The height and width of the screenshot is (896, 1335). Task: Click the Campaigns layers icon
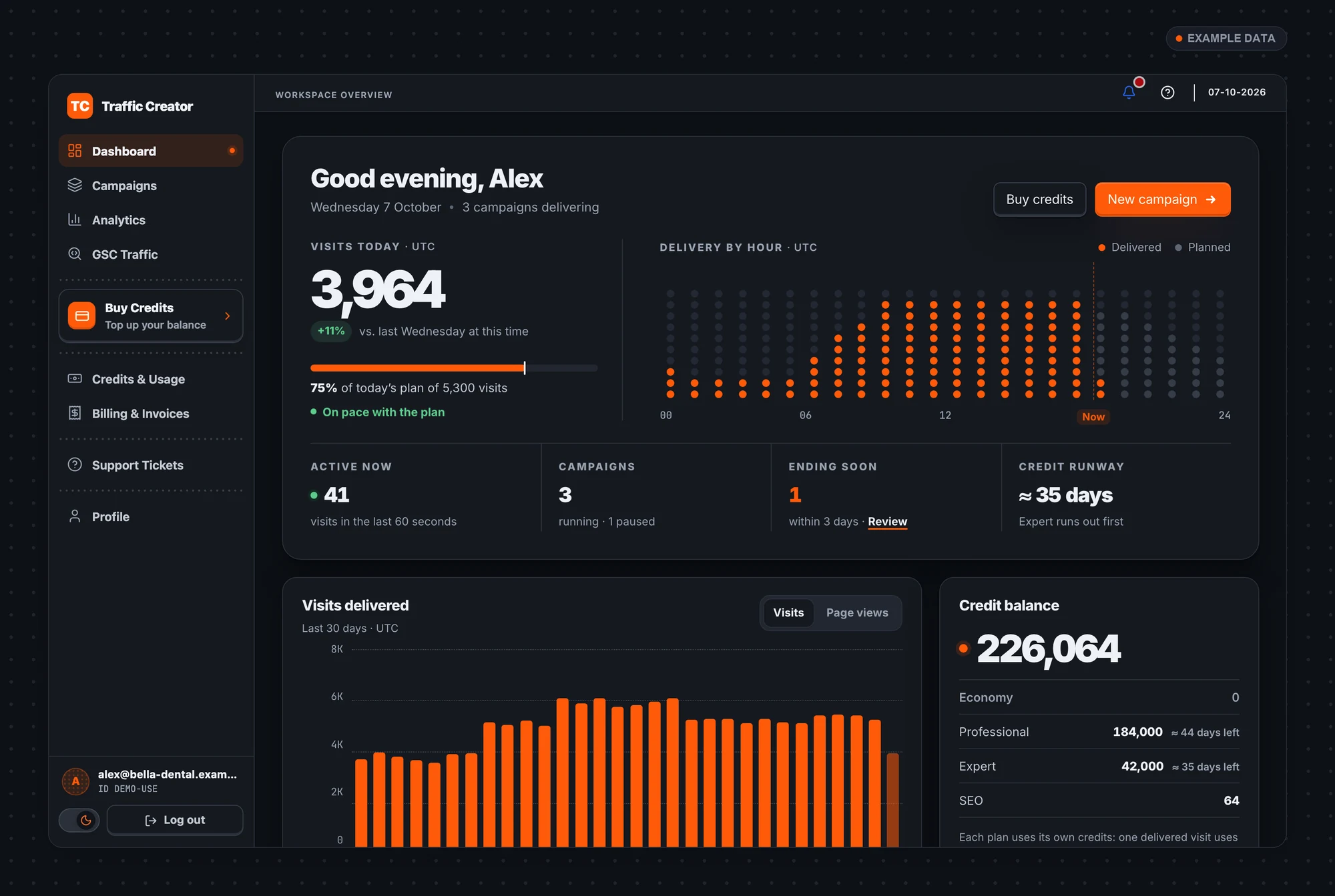75,185
